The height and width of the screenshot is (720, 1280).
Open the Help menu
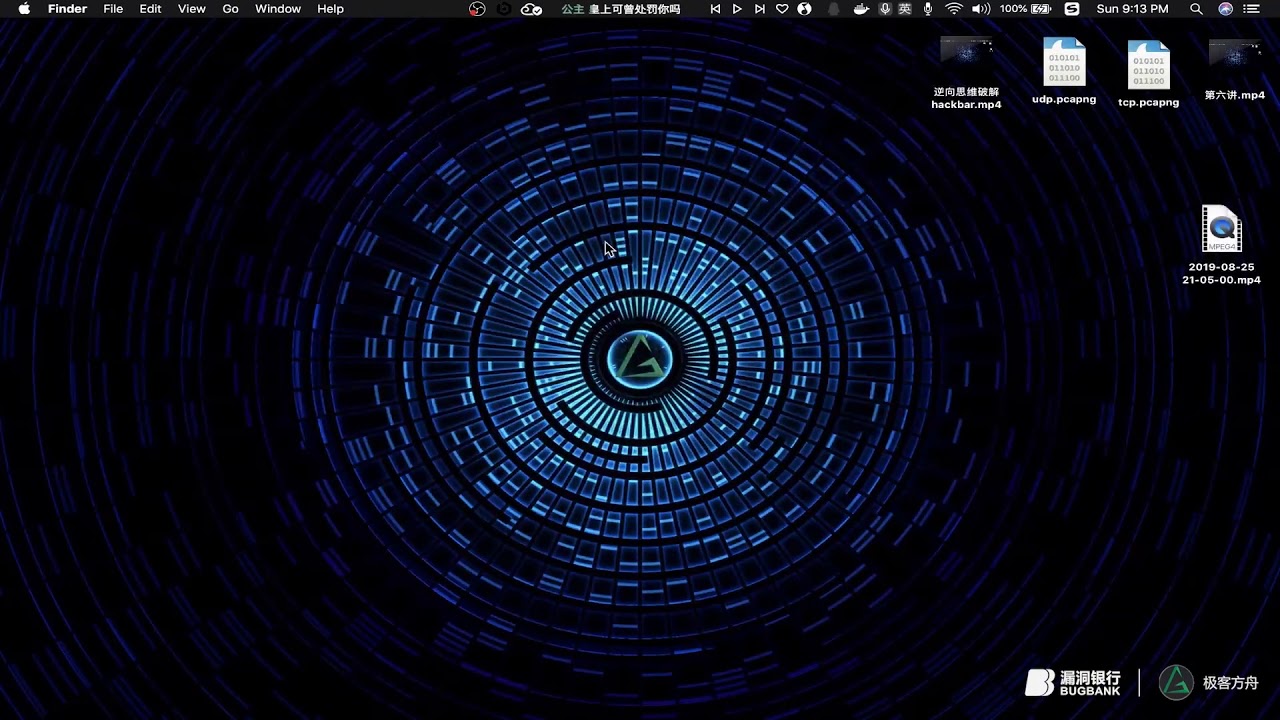coord(330,9)
